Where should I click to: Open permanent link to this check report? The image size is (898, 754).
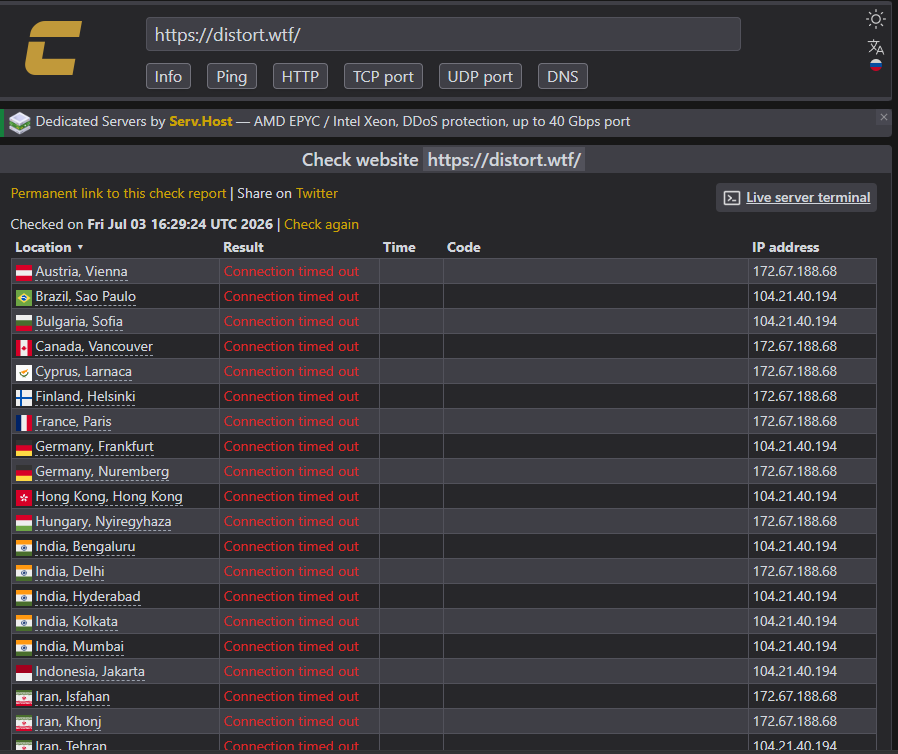click(x=119, y=194)
